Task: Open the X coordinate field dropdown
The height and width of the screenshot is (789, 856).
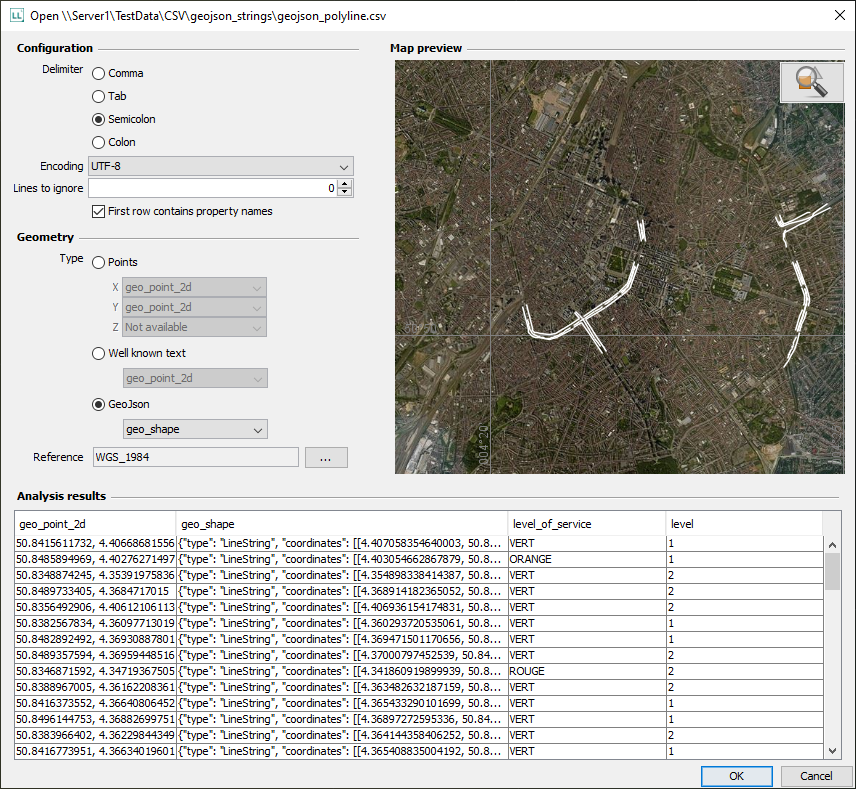Action: click(x=194, y=287)
